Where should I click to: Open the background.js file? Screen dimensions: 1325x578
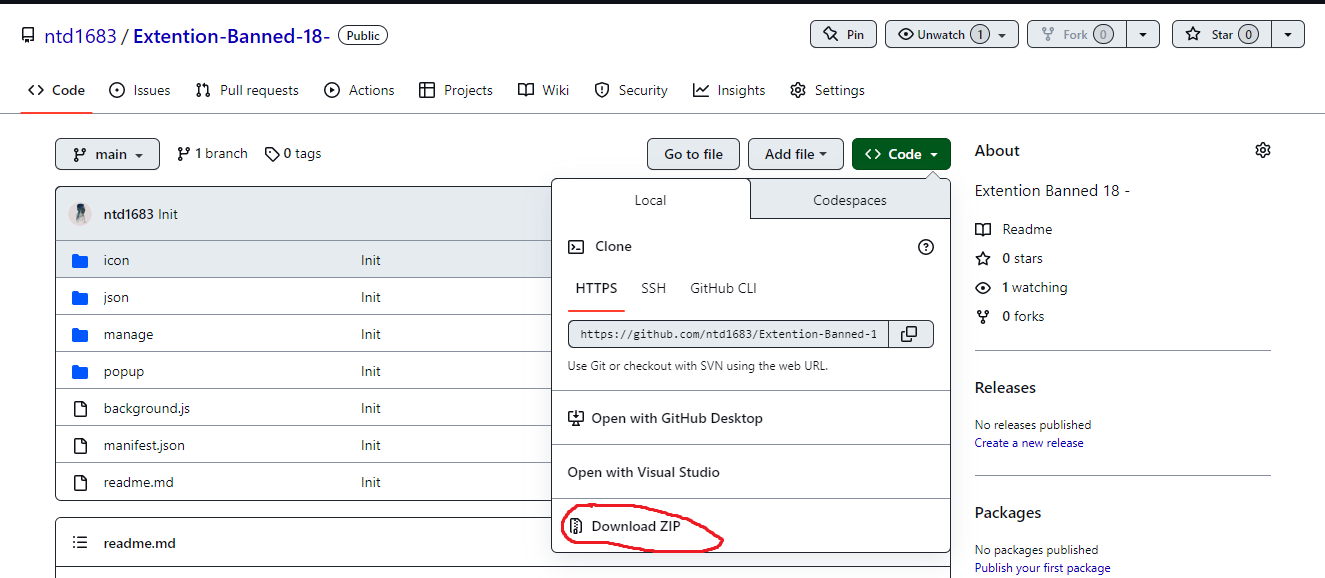click(147, 408)
